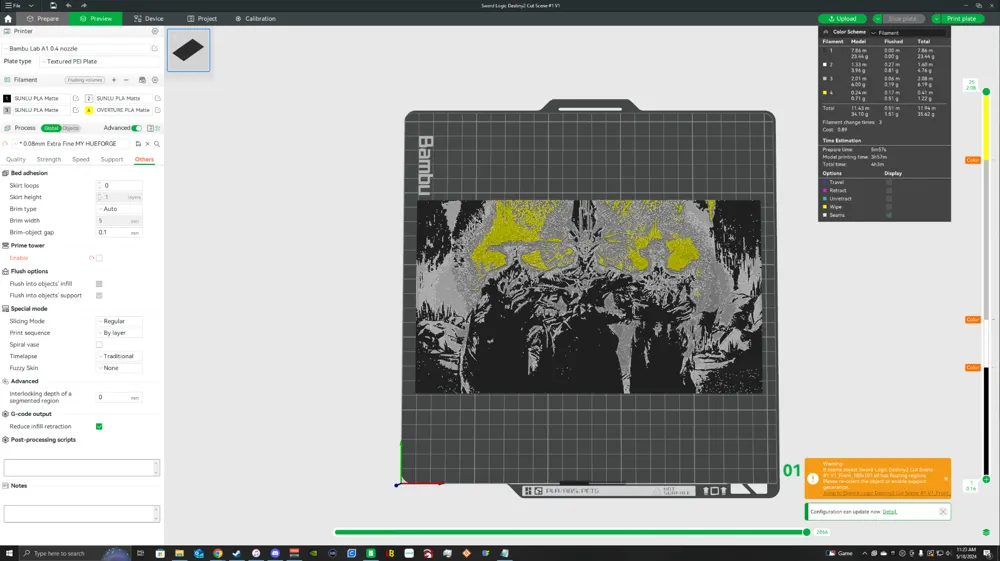Click the save project icon
The width and height of the screenshot is (1000, 561).
(53, 5)
